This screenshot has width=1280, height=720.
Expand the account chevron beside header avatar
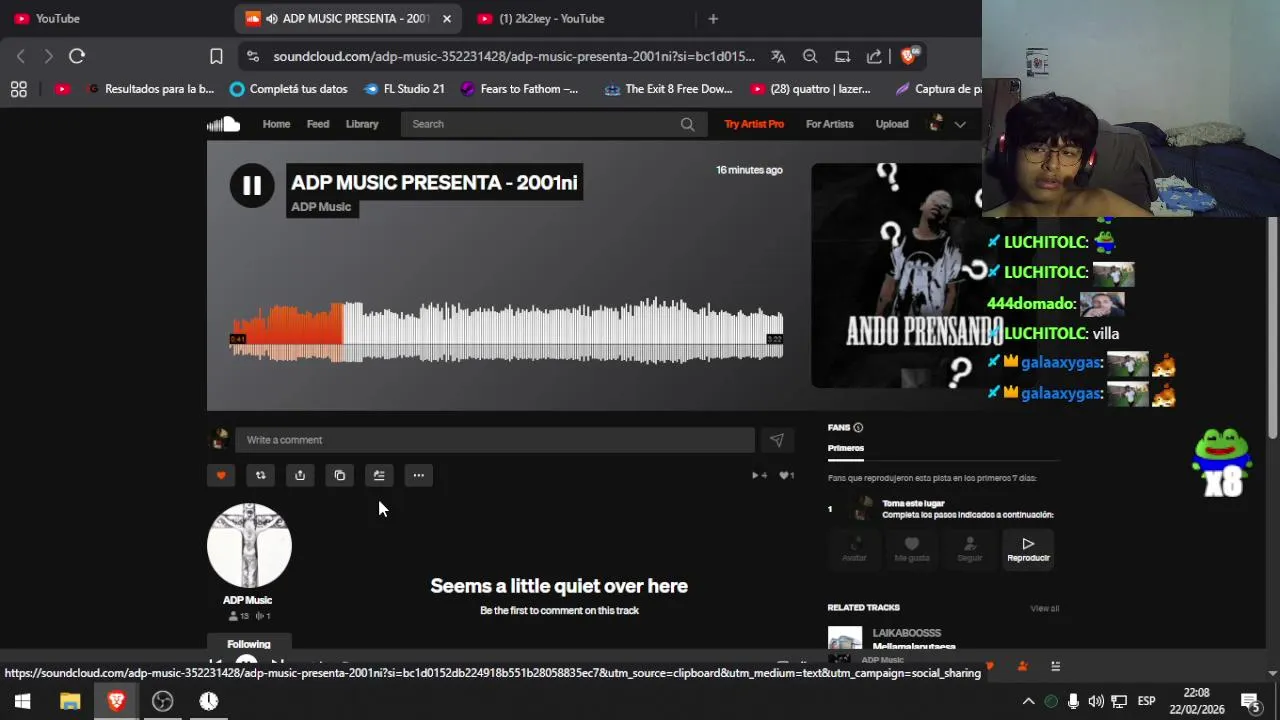point(960,124)
